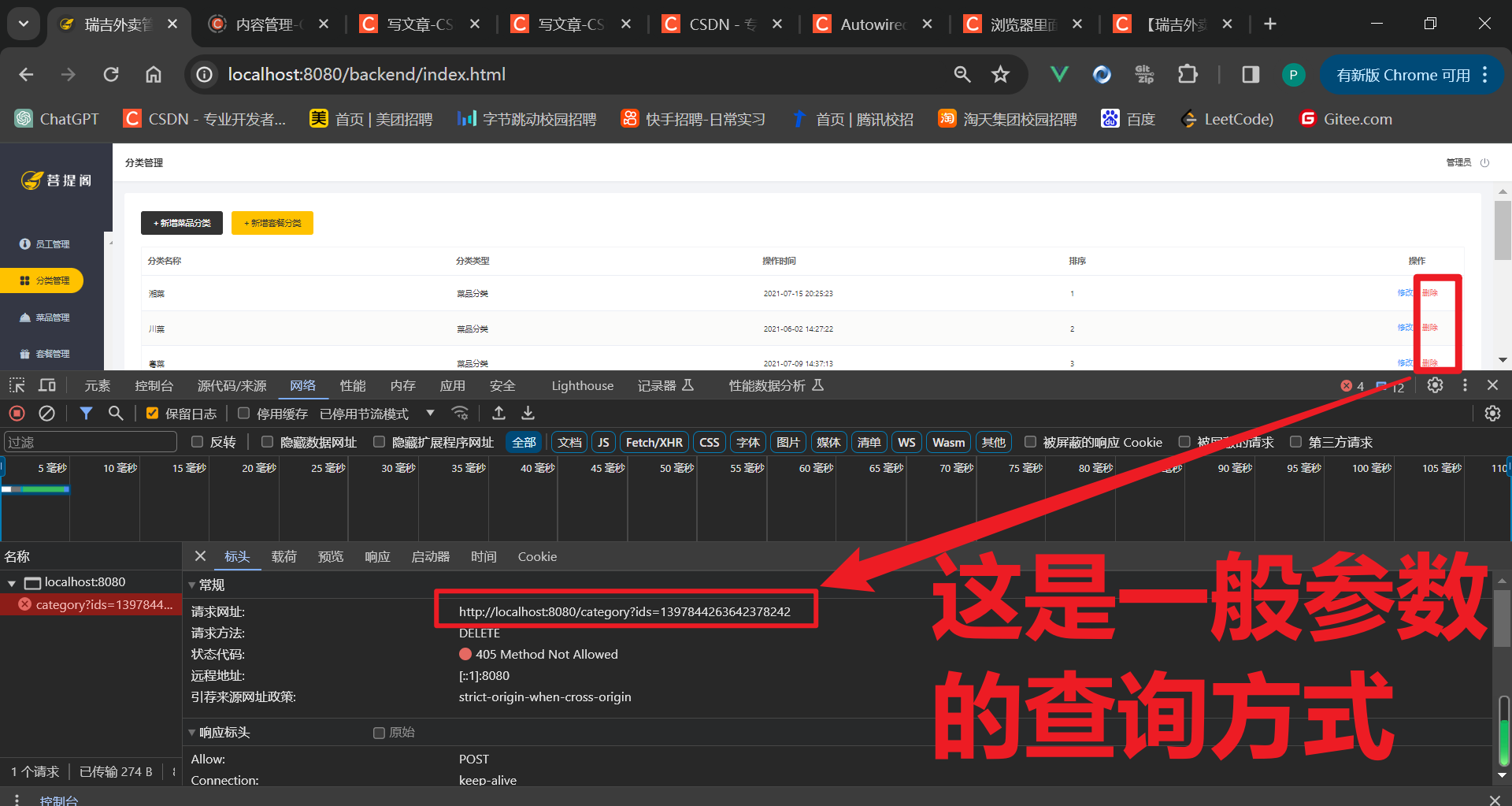The width and height of the screenshot is (1512, 806).
Task: Go to browser home page
Action: pyautogui.click(x=154, y=75)
